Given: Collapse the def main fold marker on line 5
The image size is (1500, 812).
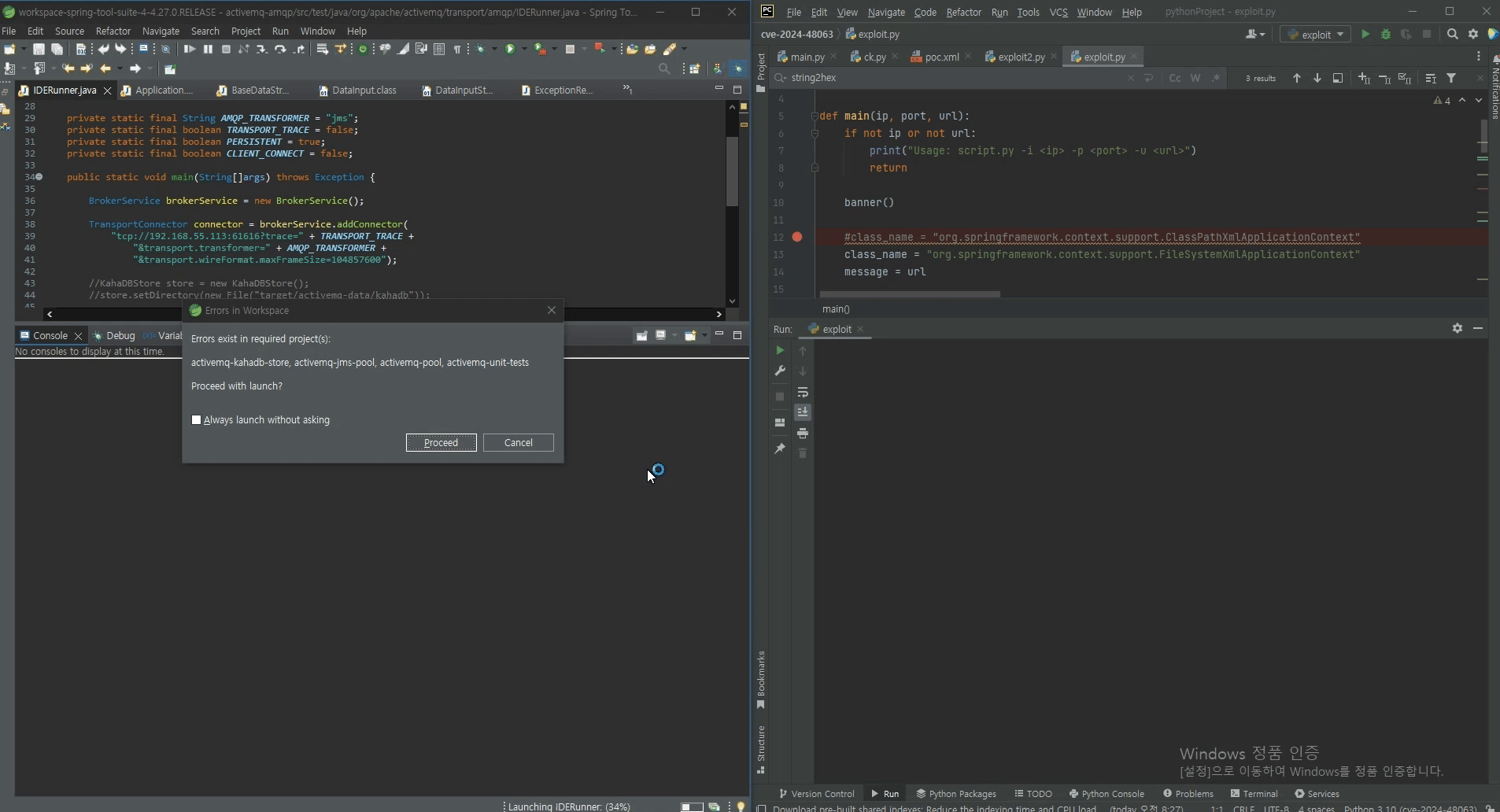Looking at the screenshot, I should (815, 116).
